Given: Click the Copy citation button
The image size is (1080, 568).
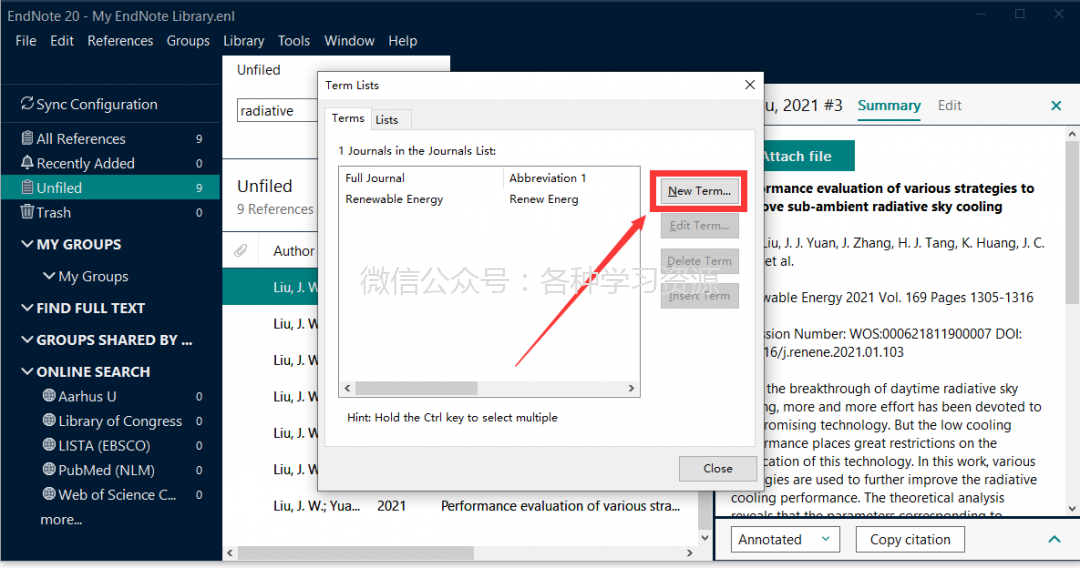Looking at the screenshot, I should click(x=910, y=539).
